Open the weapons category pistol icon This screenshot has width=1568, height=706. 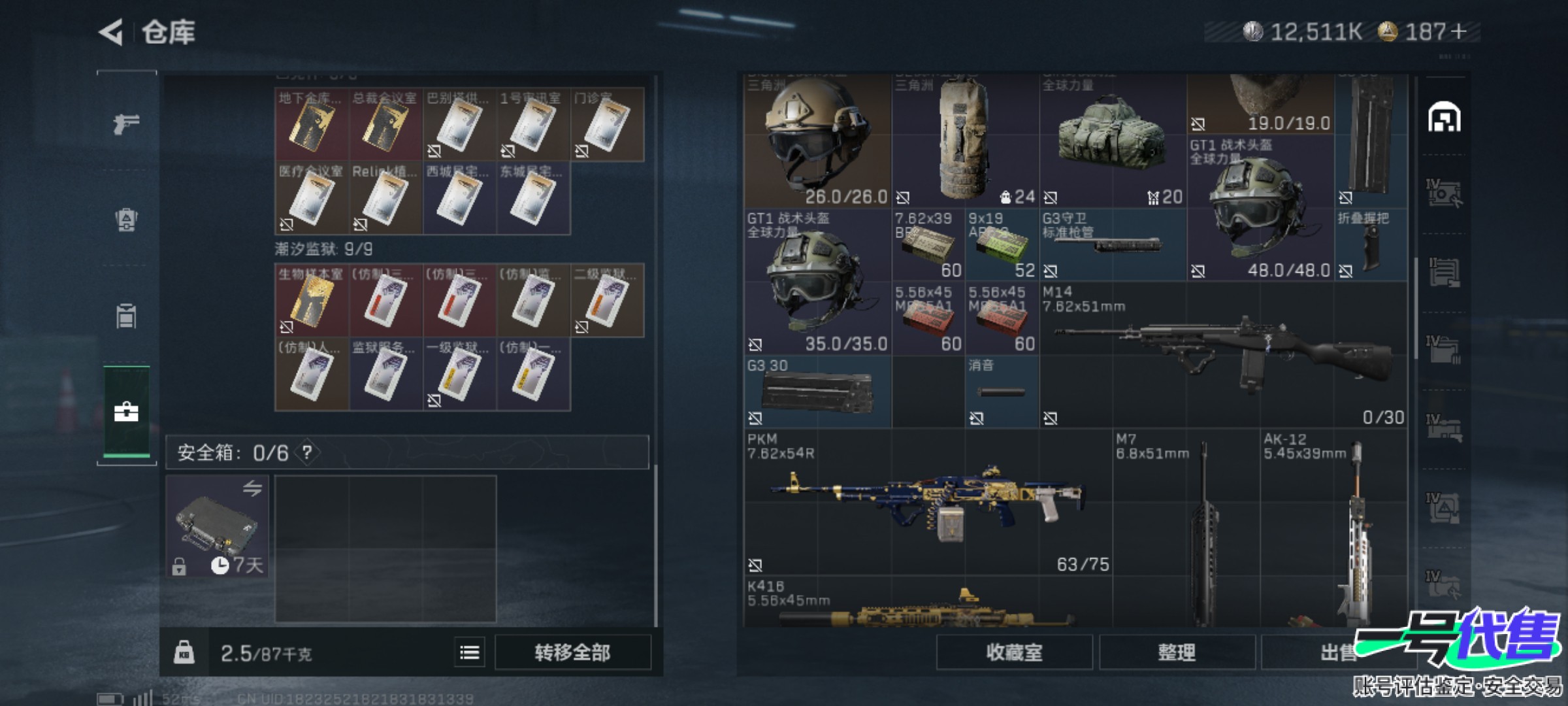pyautogui.click(x=126, y=123)
